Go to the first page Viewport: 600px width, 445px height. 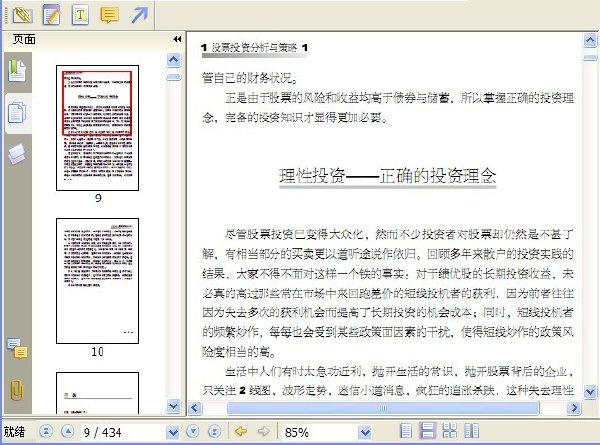click(46, 432)
